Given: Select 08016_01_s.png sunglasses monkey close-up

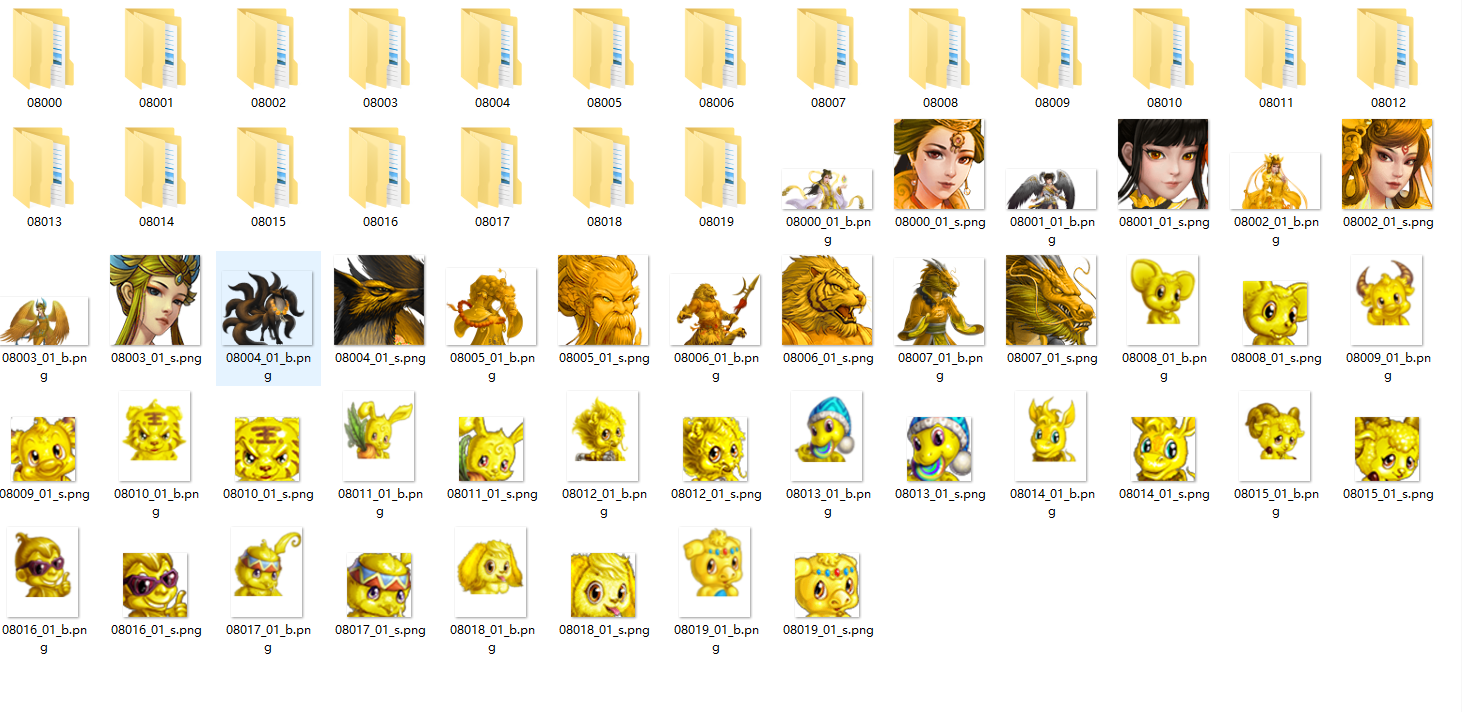Looking at the screenshot, I should [x=155, y=585].
